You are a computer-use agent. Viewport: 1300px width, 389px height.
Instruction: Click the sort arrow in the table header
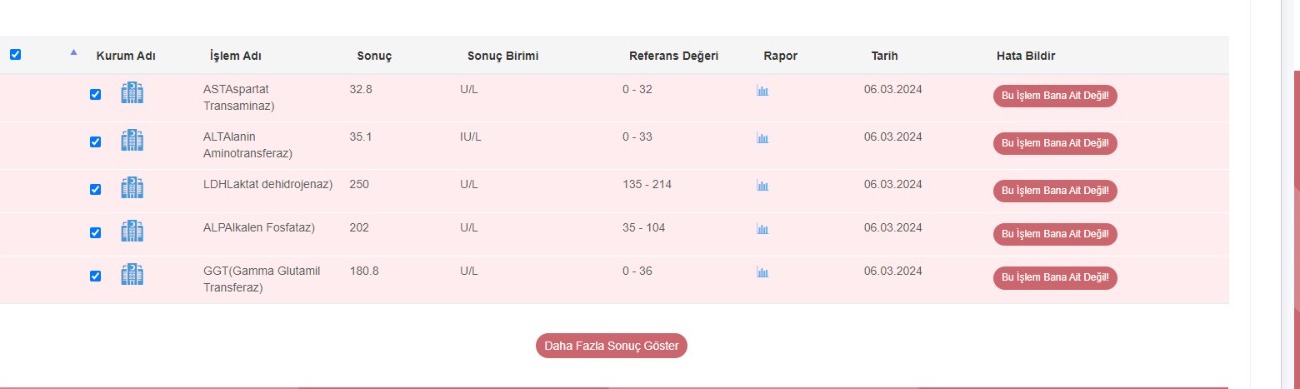pyautogui.click(x=73, y=52)
